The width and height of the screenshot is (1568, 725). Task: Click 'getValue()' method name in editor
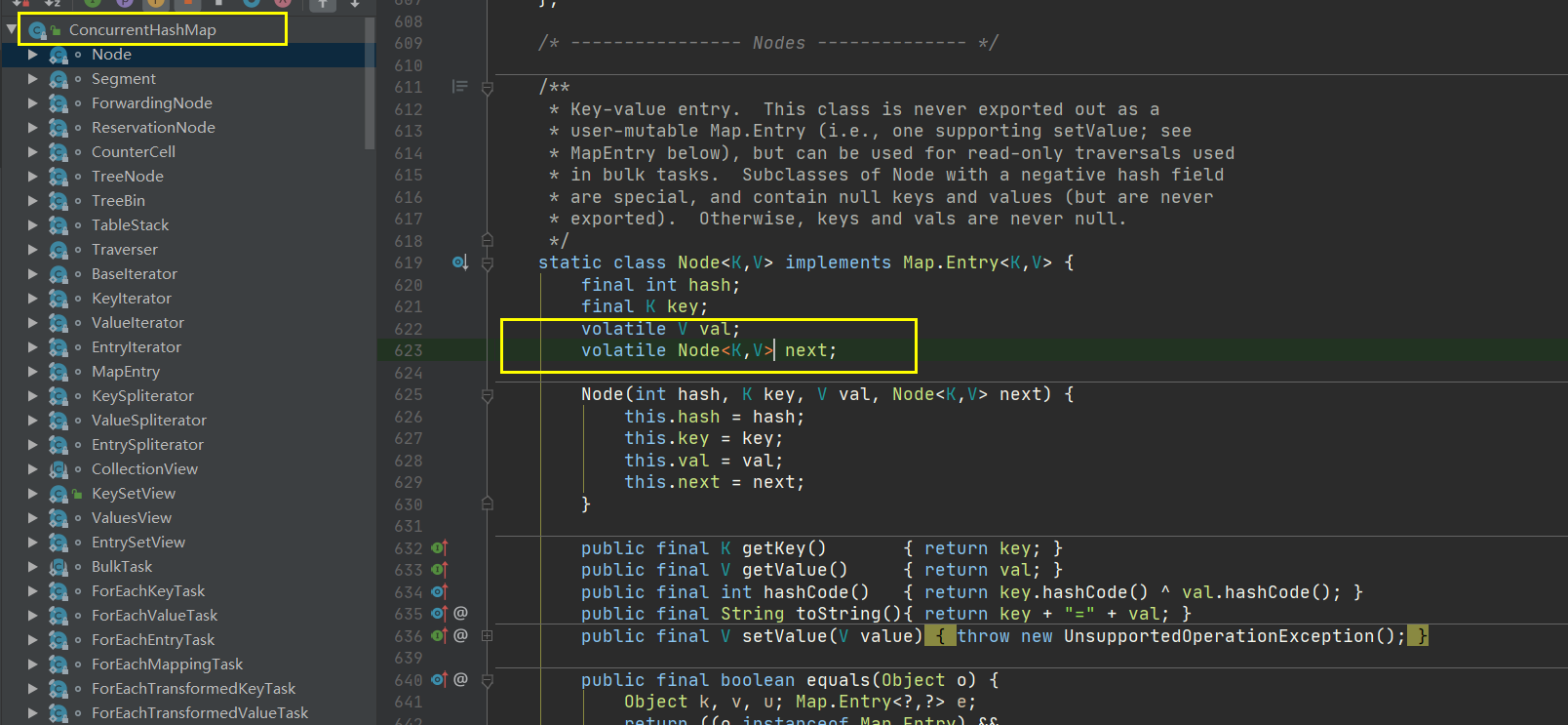(x=795, y=570)
